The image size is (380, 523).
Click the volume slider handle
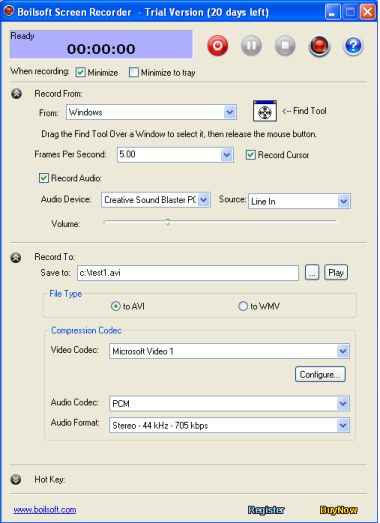click(x=168, y=222)
